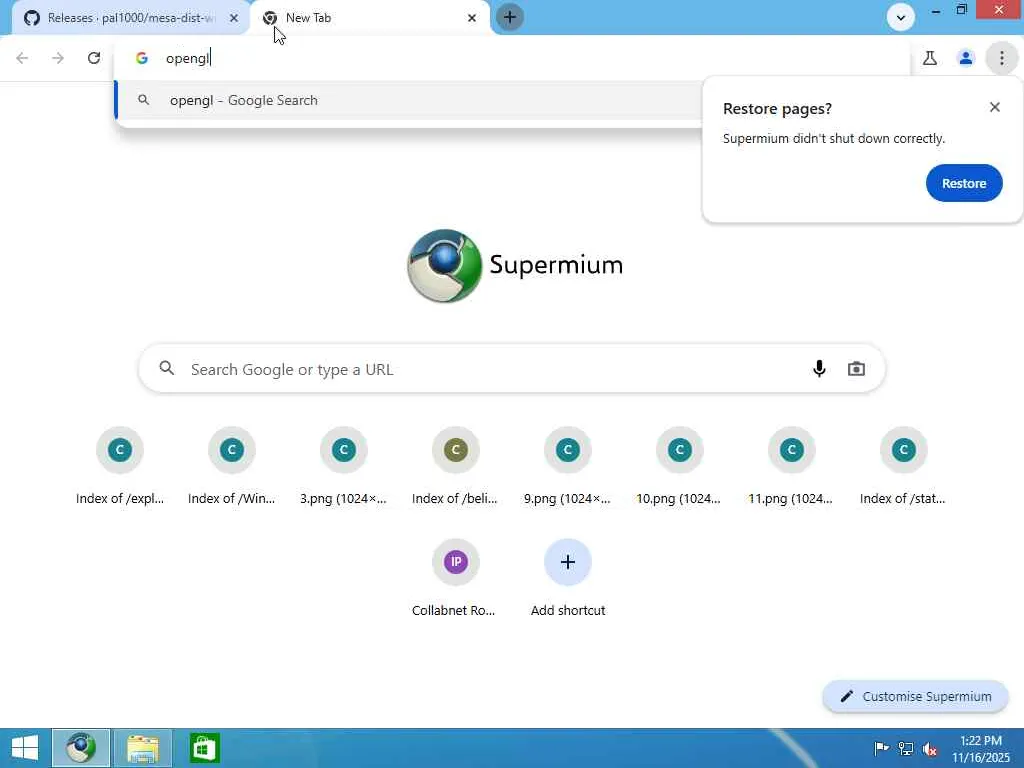Click the Add shortcut plus tile
Viewport: 1024px width, 768px height.
coord(568,577)
